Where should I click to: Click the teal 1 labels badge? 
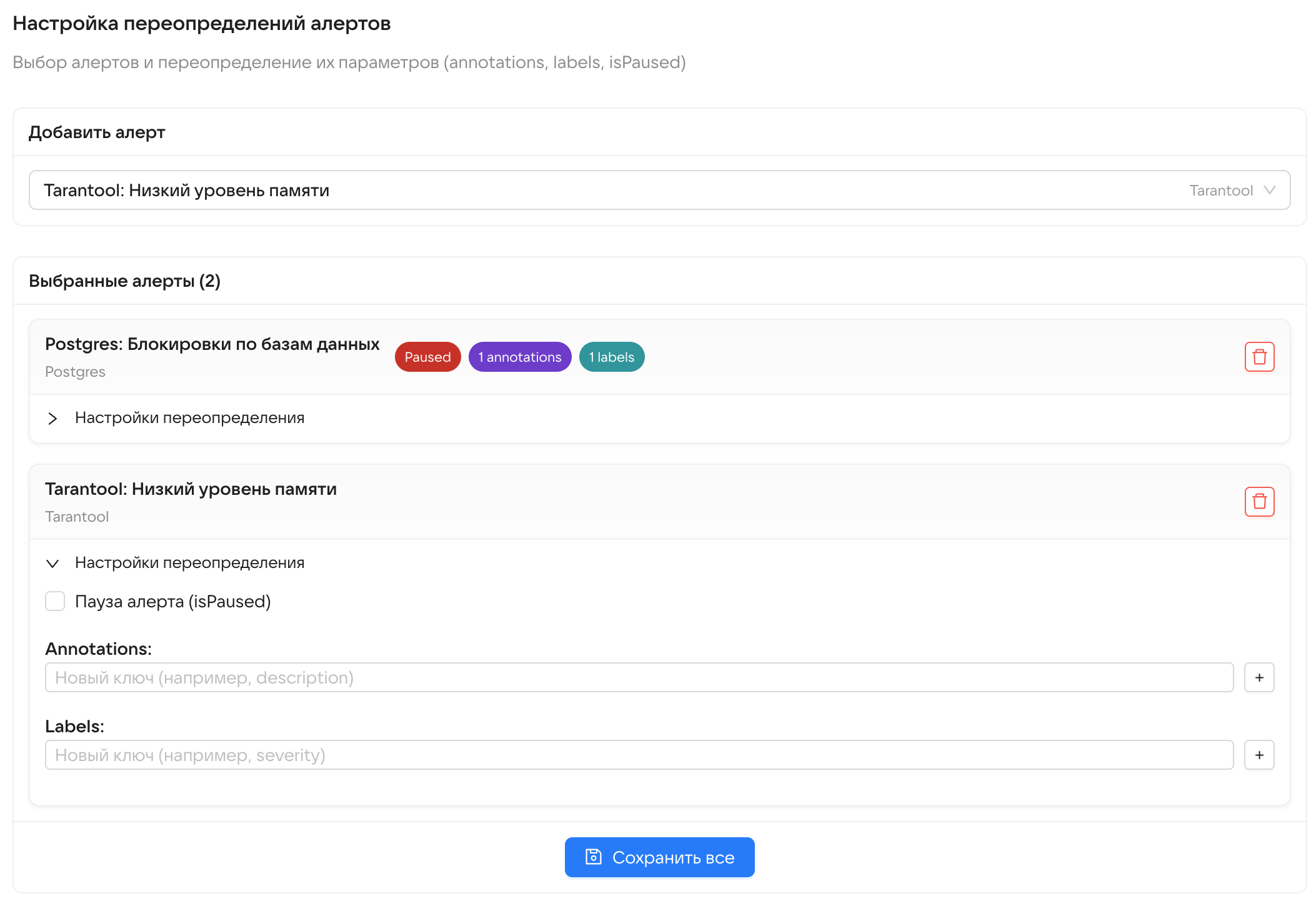(x=612, y=357)
